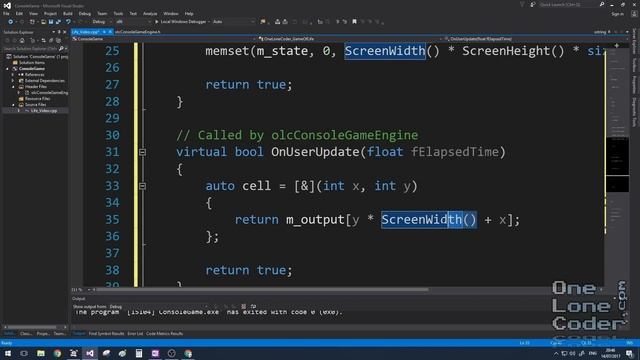Switch to the Output bottom tab
This screenshot has height=360, width=640.
[79, 333]
